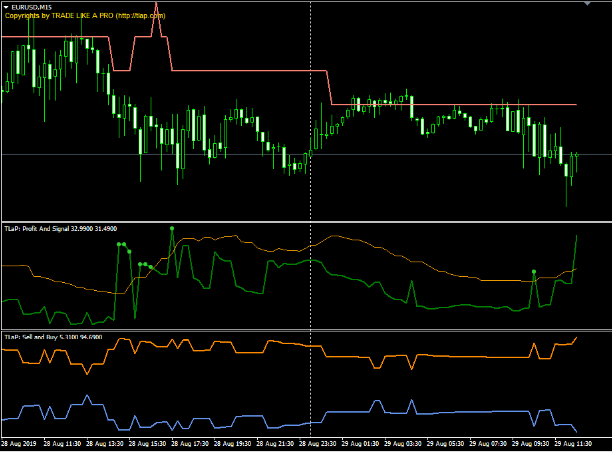
Task: Select the EURUSD,M15 chart title
Action: click(32, 7)
